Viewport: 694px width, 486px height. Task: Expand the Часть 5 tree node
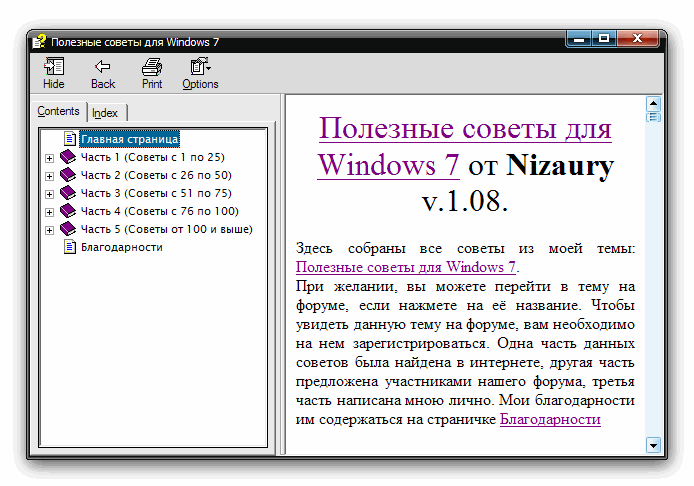click(x=49, y=230)
